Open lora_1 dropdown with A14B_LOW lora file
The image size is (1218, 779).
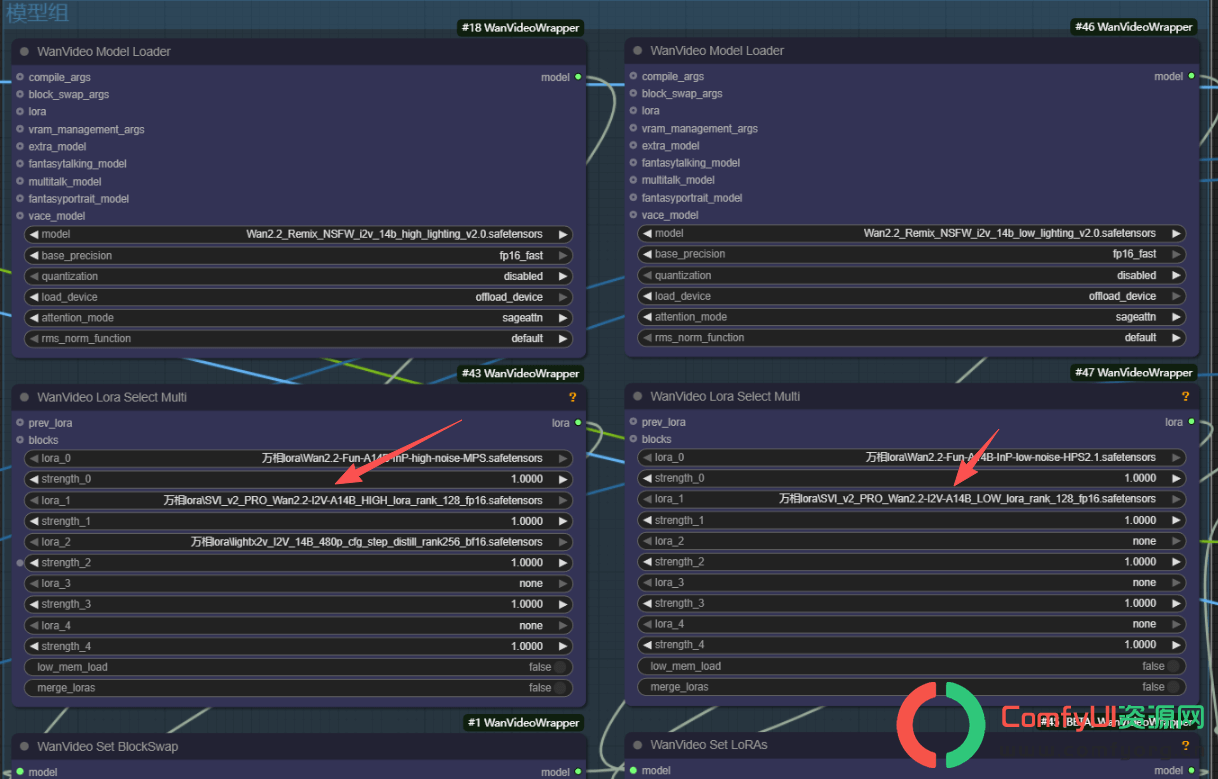point(912,499)
